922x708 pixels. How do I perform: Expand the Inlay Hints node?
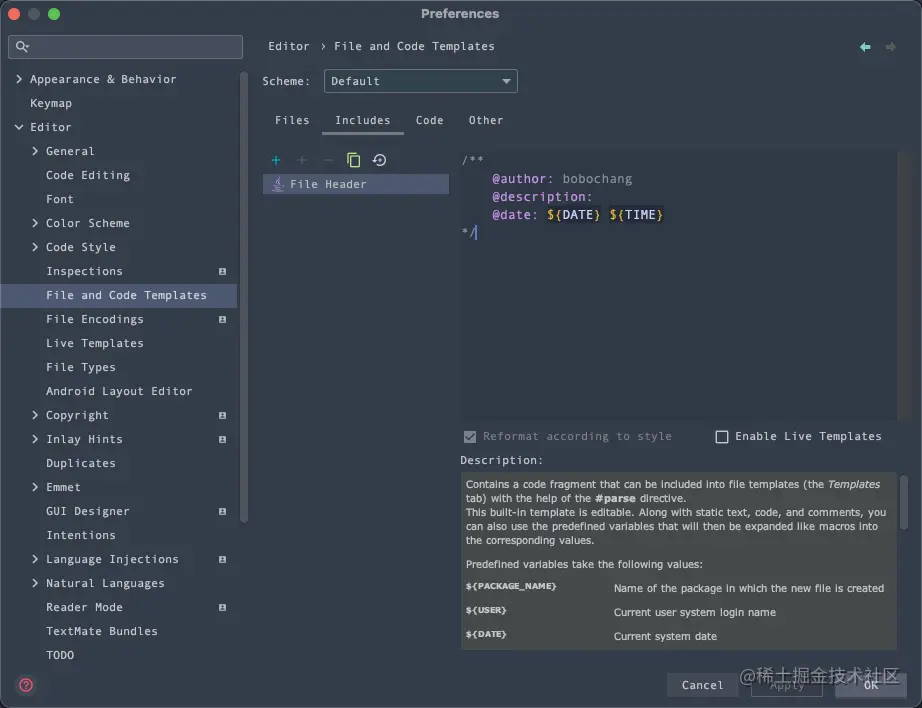click(35, 439)
